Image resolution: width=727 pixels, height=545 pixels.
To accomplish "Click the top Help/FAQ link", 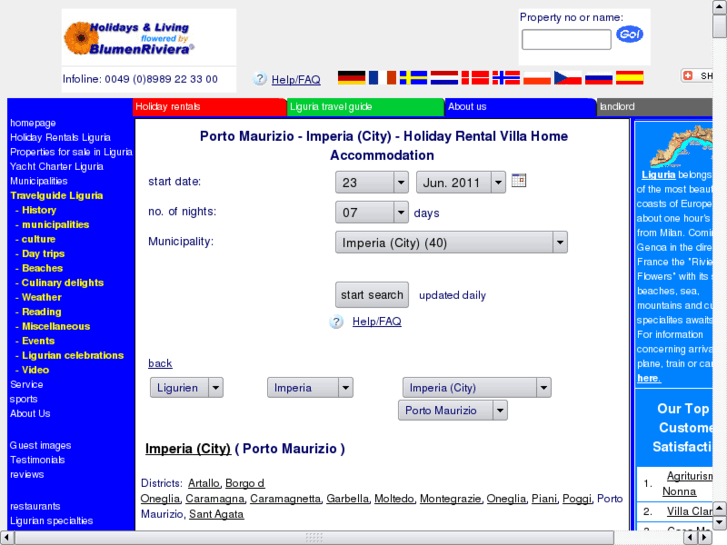I will [x=296, y=80].
